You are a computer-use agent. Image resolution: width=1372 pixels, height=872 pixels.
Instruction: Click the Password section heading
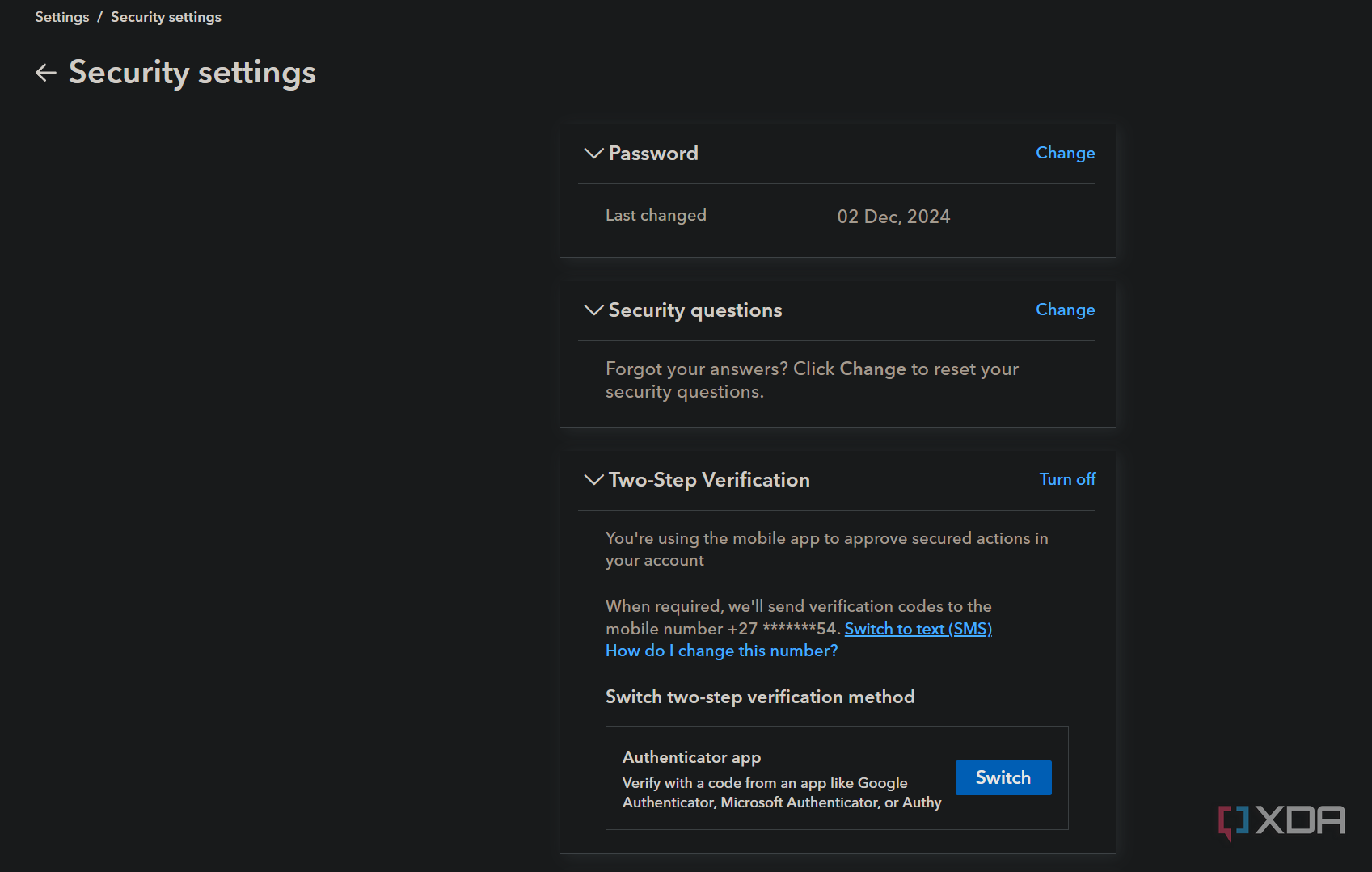click(653, 153)
